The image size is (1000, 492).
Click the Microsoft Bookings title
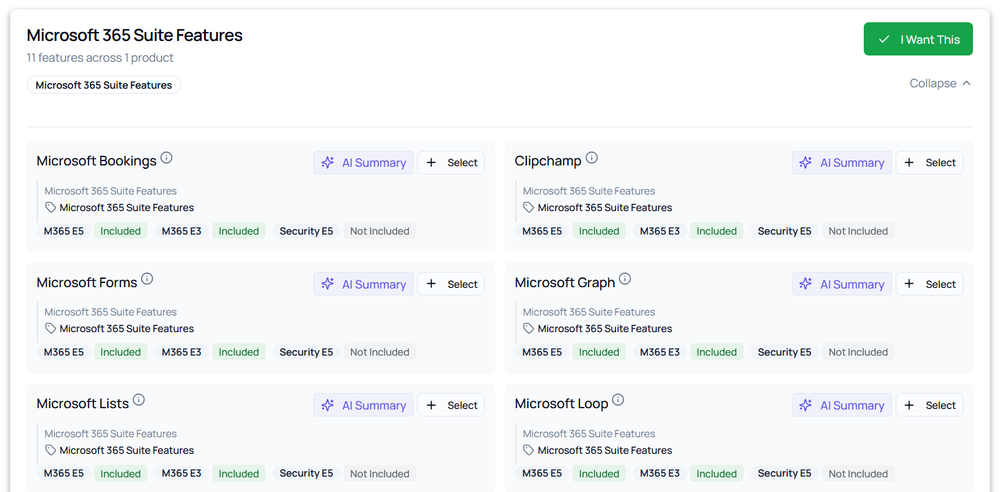pyautogui.click(x=96, y=161)
